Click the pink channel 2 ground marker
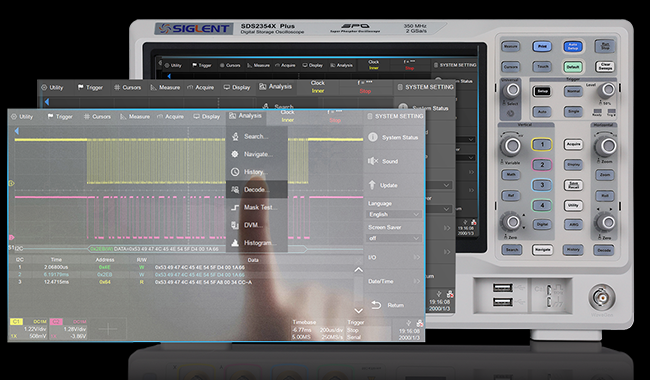This screenshot has width=650, height=380. point(11,237)
